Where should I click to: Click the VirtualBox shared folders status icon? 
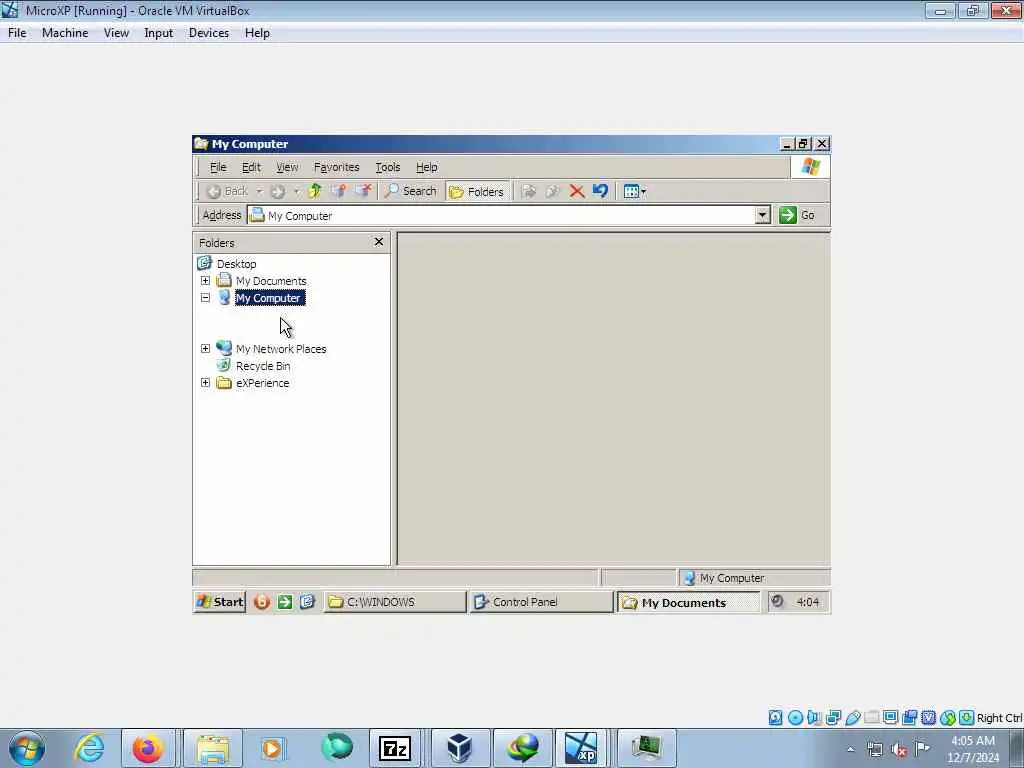pyautogui.click(x=872, y=718)
